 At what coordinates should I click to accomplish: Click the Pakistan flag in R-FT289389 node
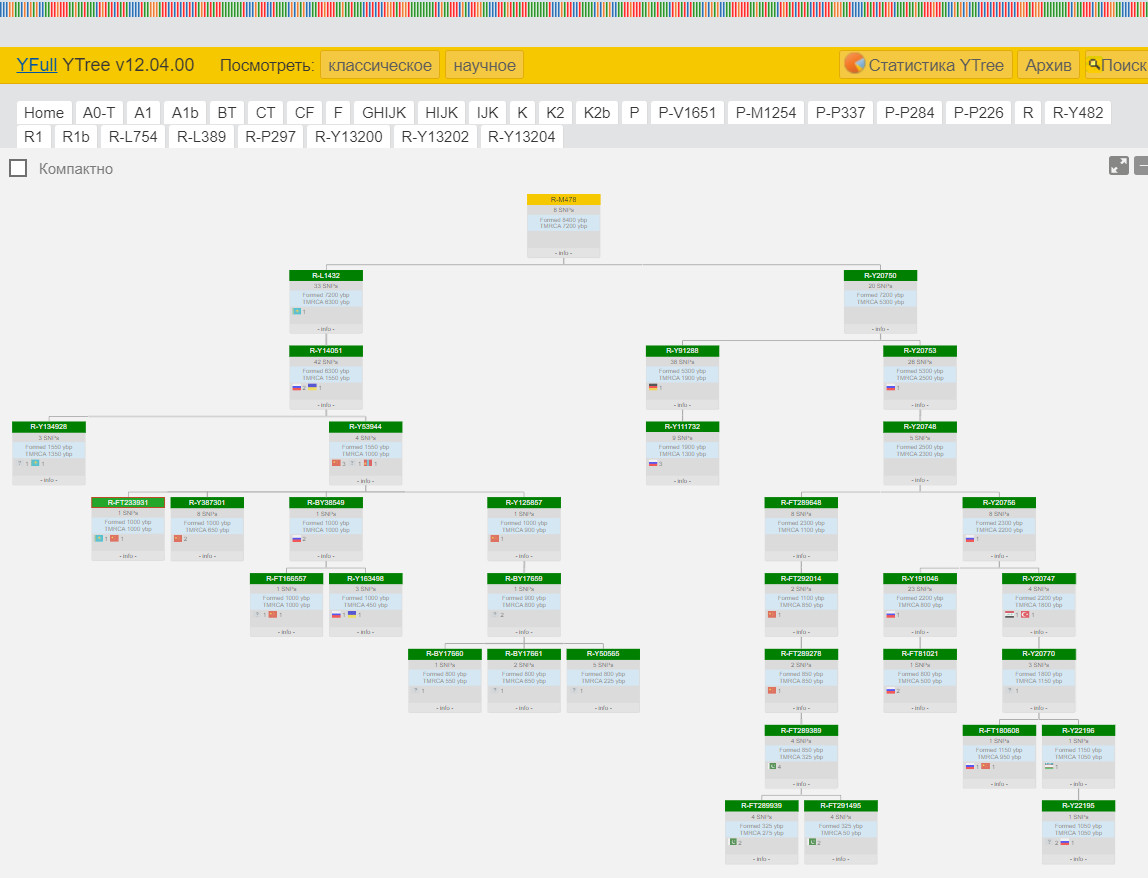click(x=772, y=766)
